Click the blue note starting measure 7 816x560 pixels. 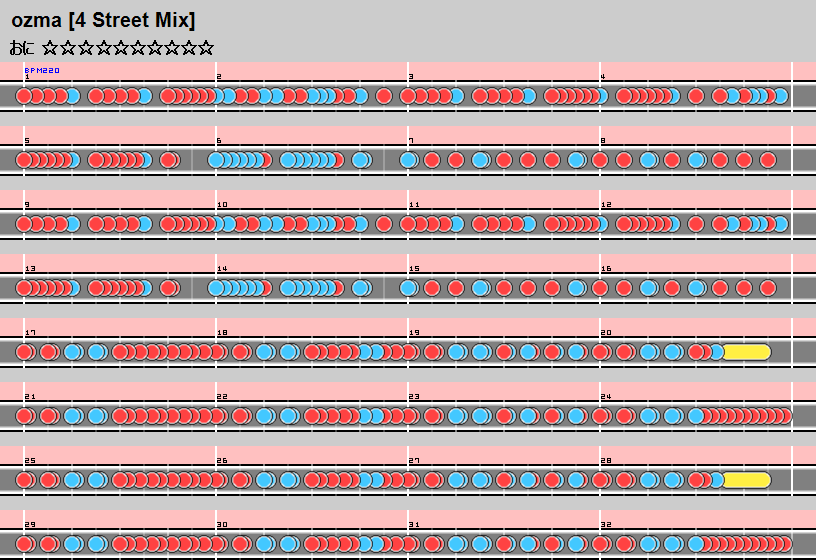[409, 160]
